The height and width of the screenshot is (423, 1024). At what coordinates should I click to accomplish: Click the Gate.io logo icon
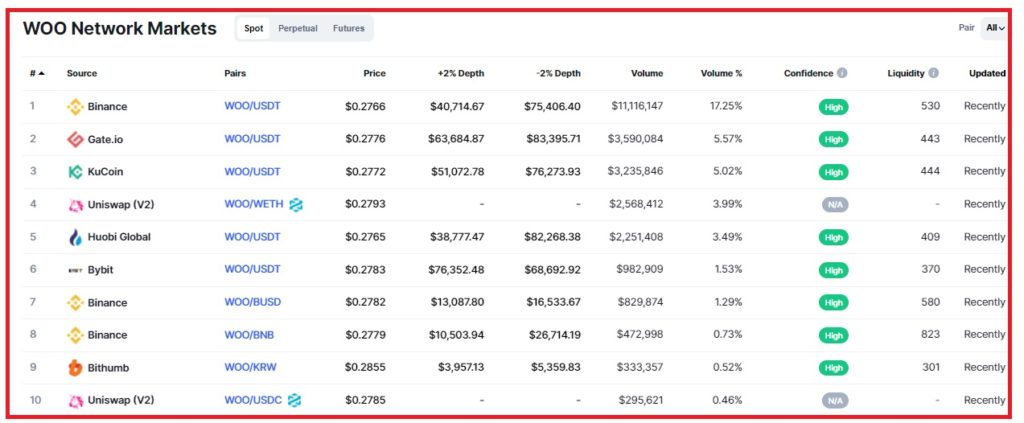click(x=75, y=139)
